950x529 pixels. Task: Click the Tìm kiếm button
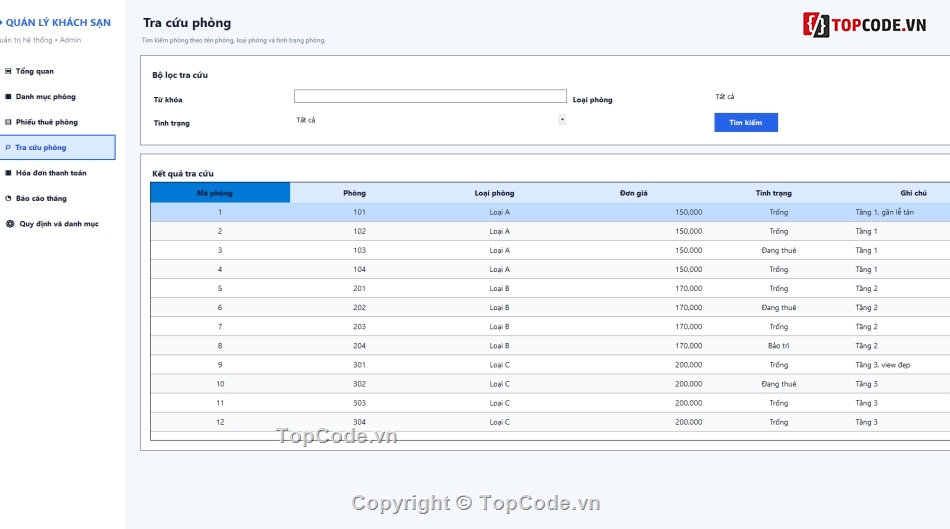746,122
